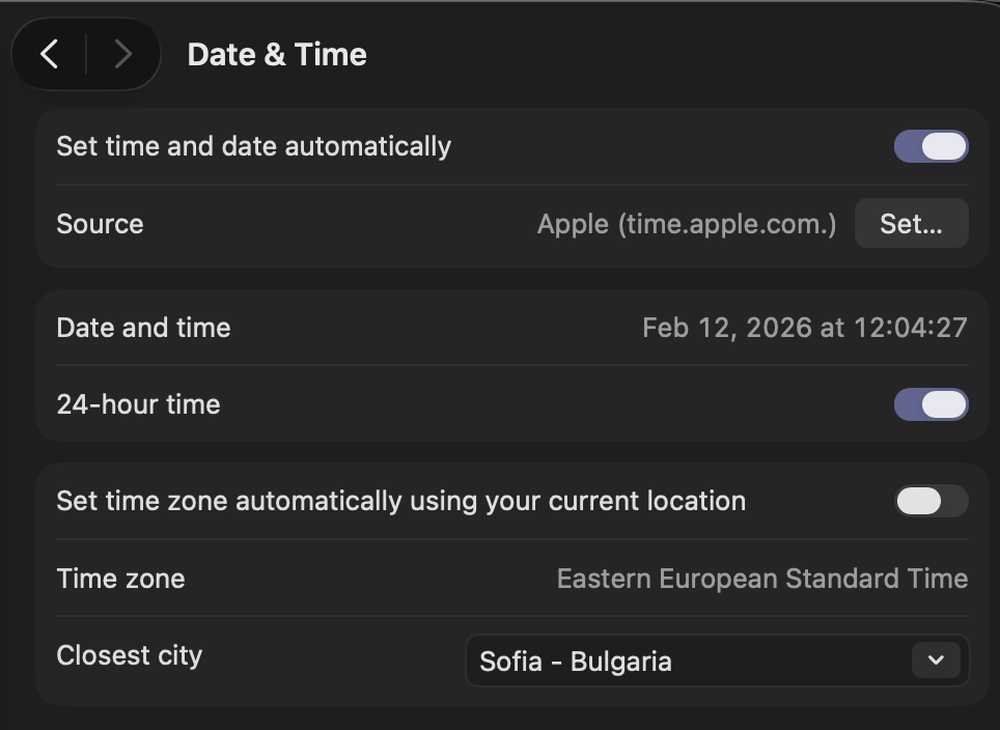Disable Set time and date automatically
Viewport: 1000px width, 730px height.
(931, 147)
